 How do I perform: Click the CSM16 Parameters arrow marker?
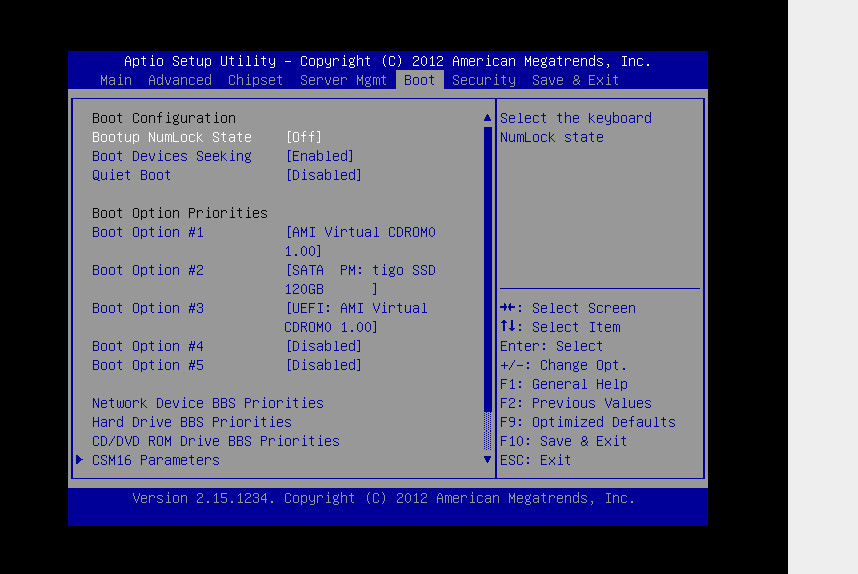point(79,460)
